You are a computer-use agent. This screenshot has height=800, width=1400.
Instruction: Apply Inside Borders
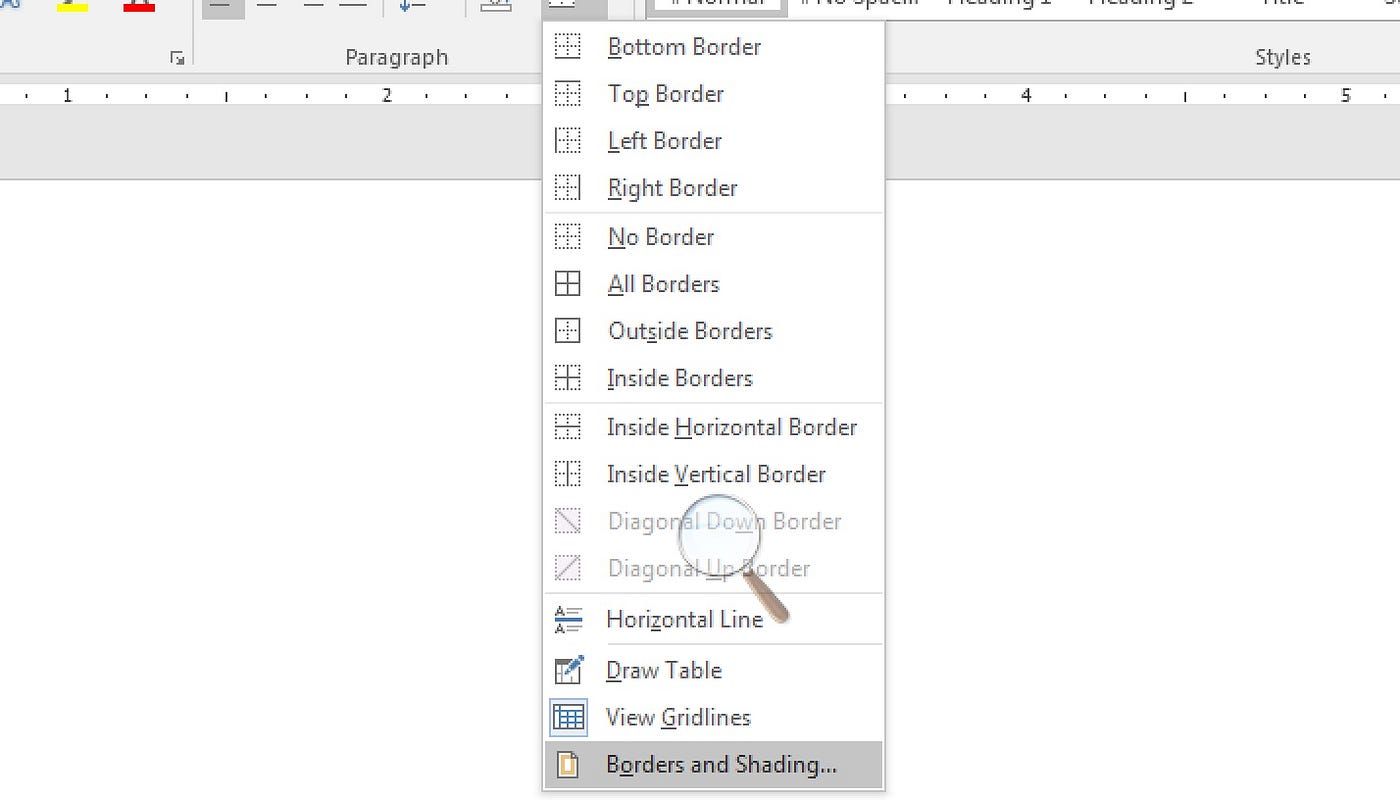(x=679, y=378)
